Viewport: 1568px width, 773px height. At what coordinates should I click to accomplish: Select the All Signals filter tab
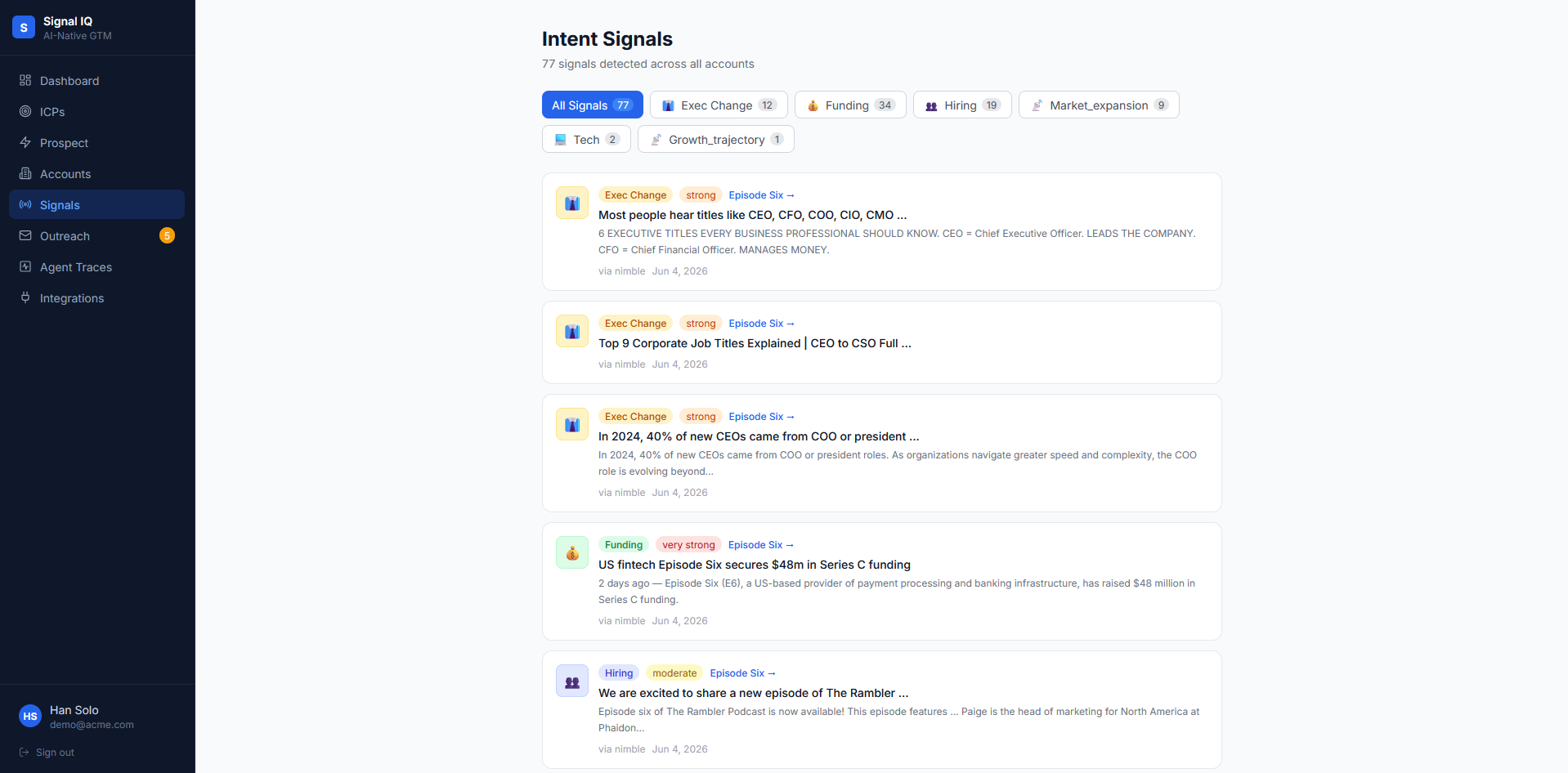pos(593,105)
